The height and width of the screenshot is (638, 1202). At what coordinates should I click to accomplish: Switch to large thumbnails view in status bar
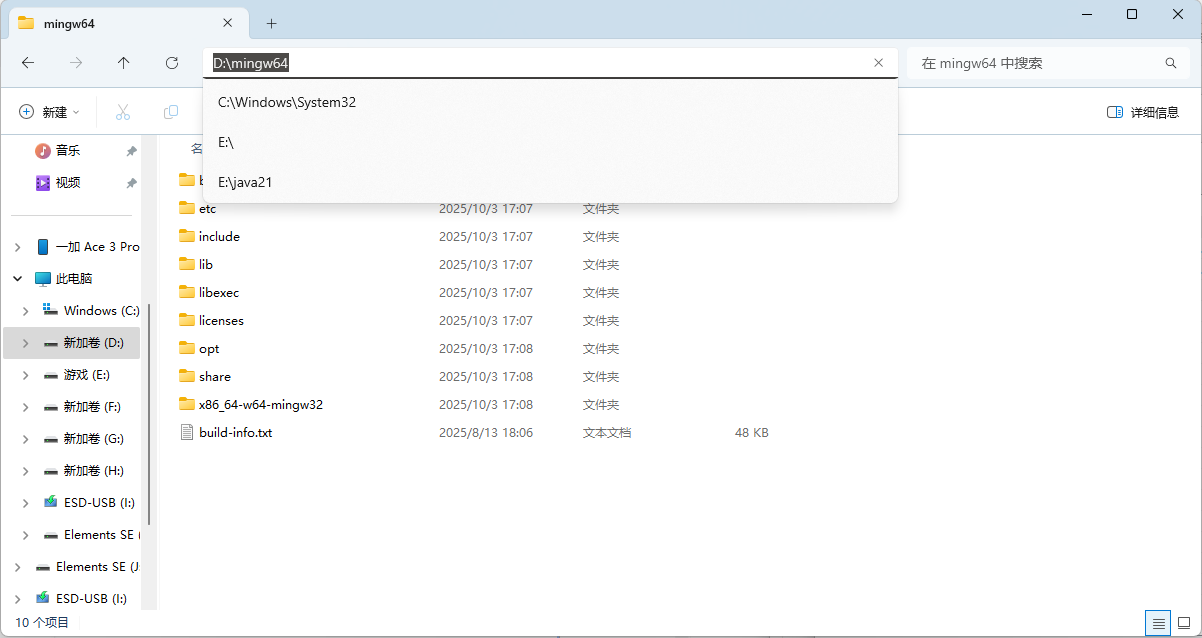point(1184,623)
